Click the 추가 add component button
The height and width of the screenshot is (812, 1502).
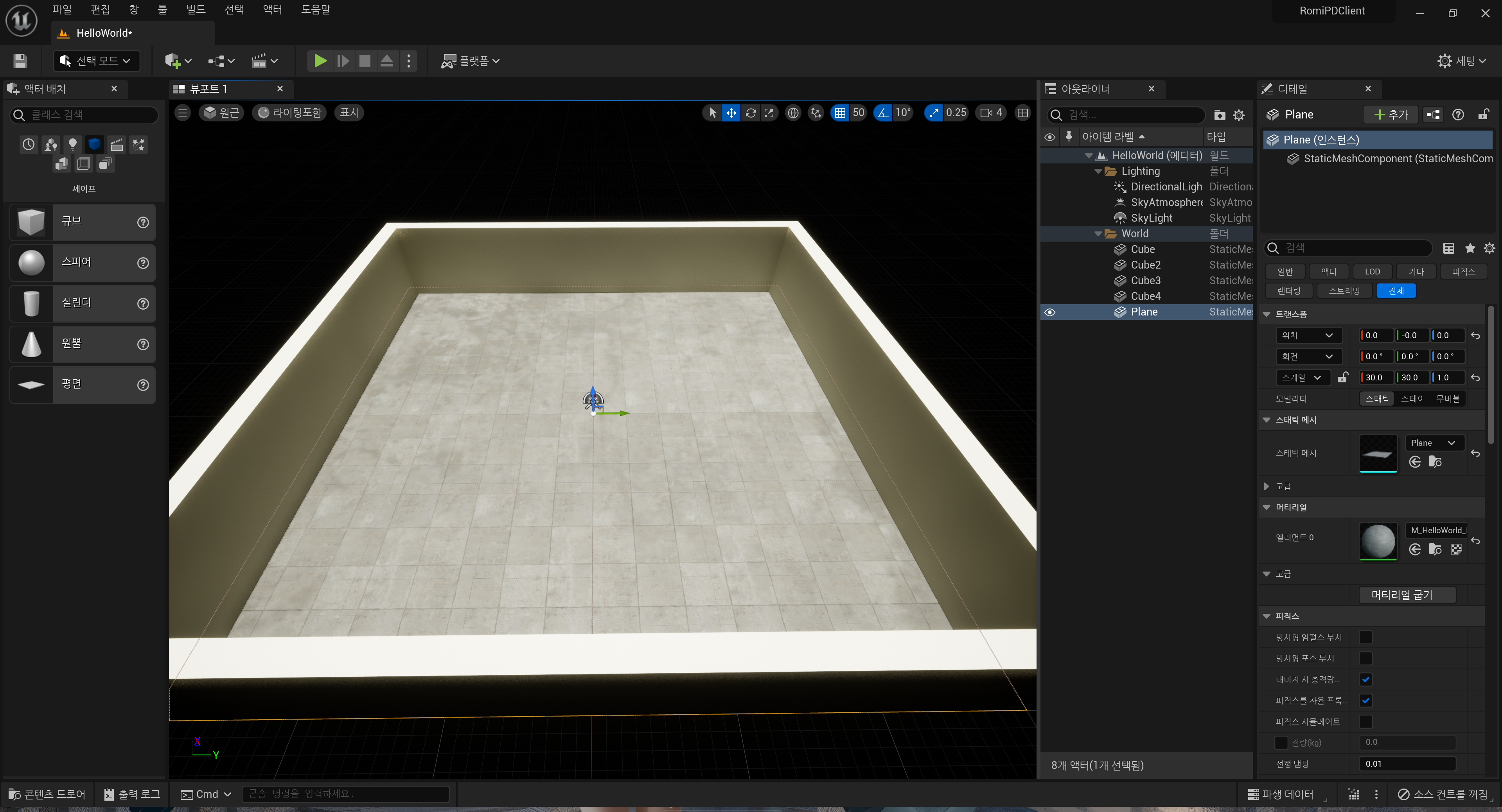click(1390, 114)
